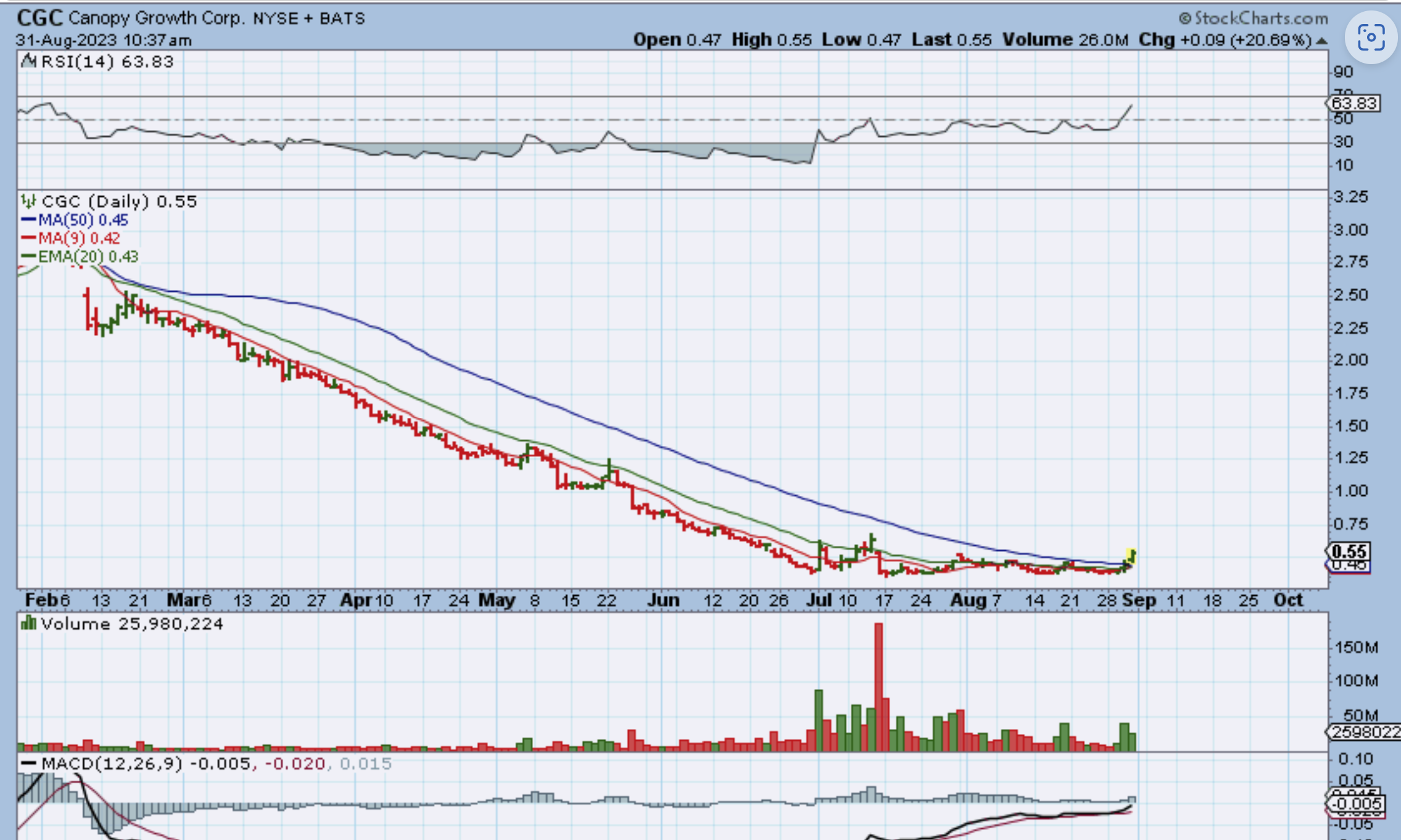Click the -0.005 MACD value tag
Image resolution: width=1401 pixels, height=840 pixels.
(x=1355, y=804)
